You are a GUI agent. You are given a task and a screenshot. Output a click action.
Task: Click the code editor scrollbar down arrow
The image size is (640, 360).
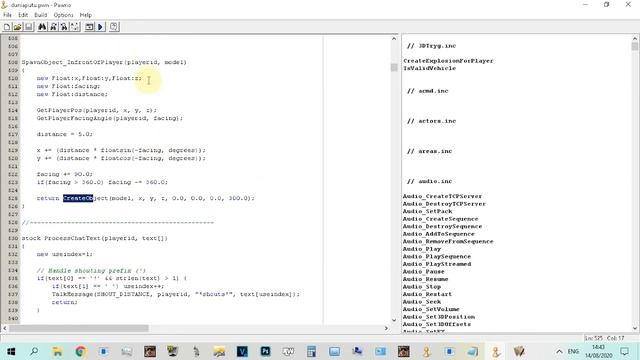394,320
